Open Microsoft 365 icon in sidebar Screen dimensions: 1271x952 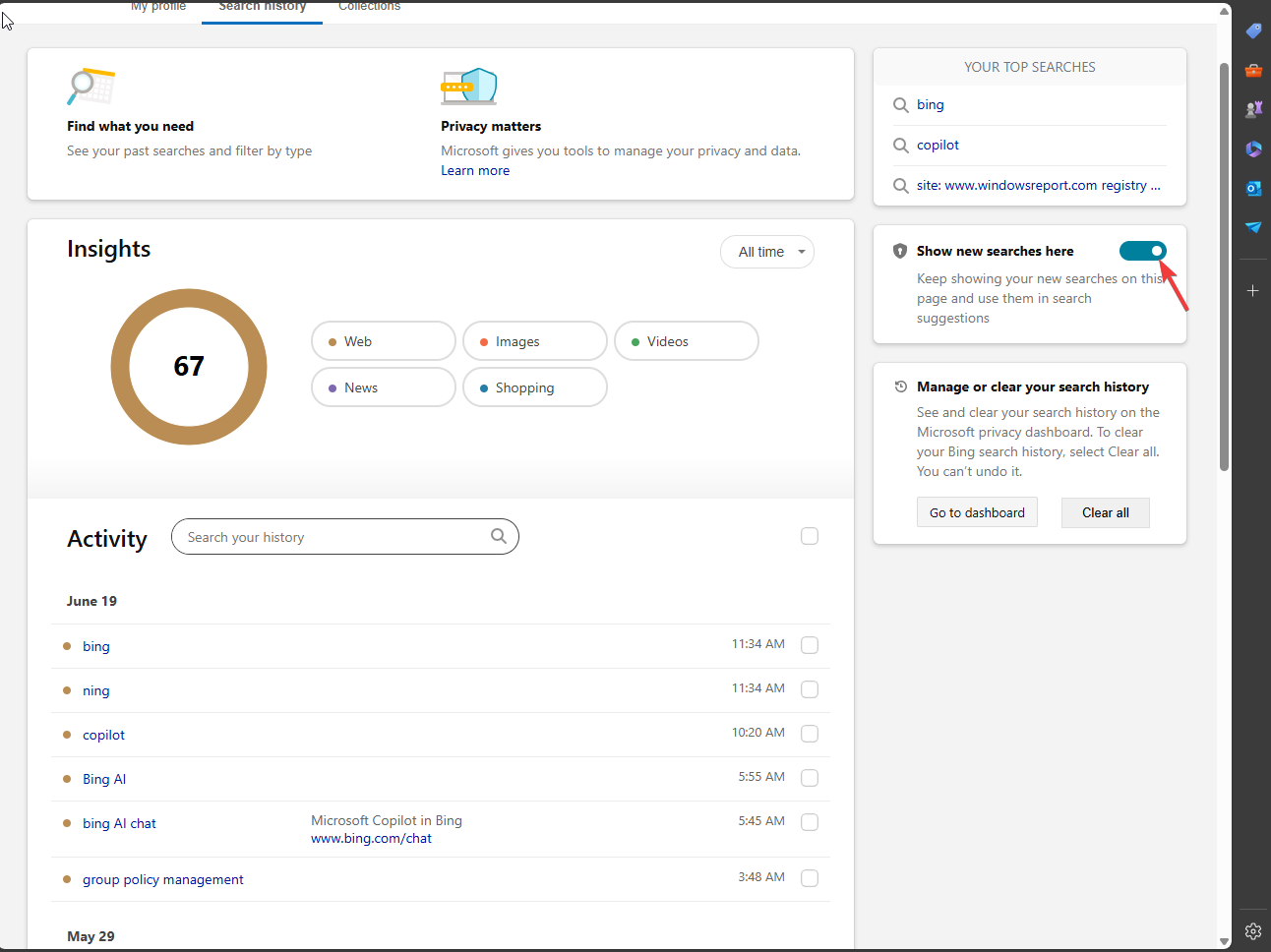point(1253,149)
